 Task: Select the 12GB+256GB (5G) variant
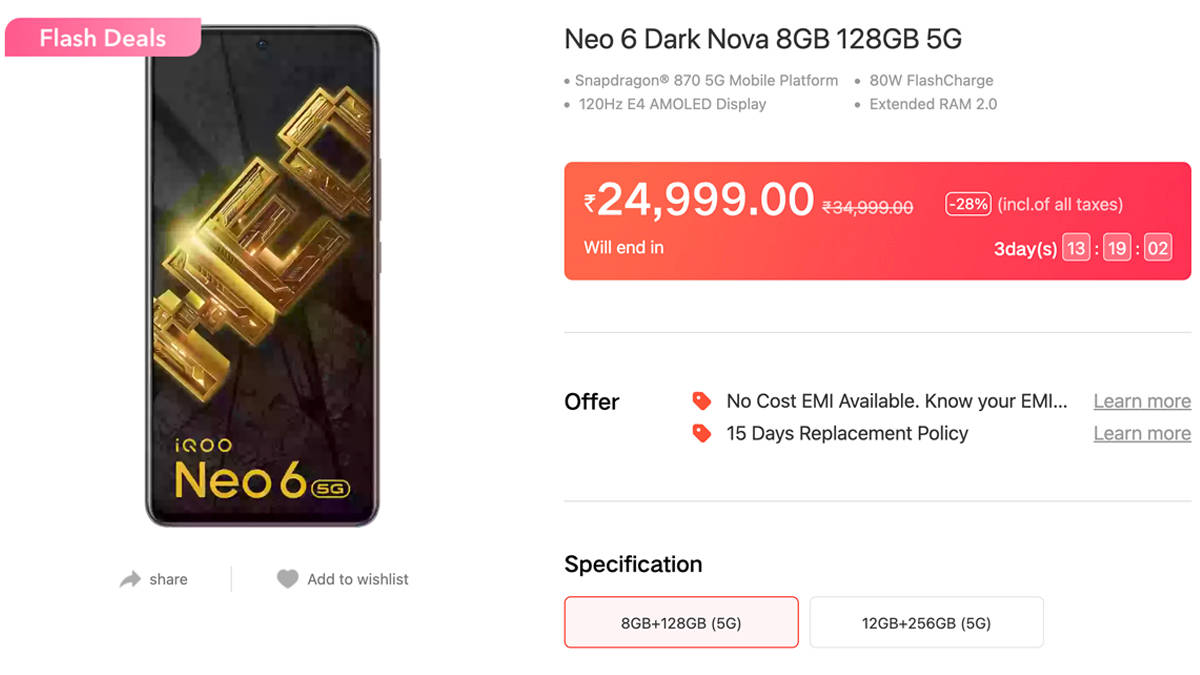[x=926, y=622]
